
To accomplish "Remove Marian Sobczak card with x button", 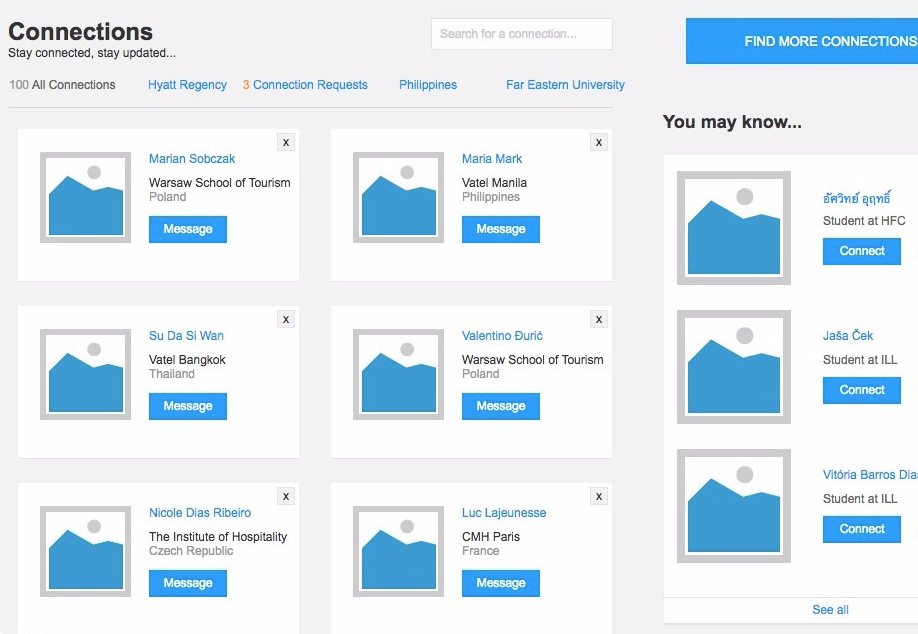I will (x=286, y=142).
